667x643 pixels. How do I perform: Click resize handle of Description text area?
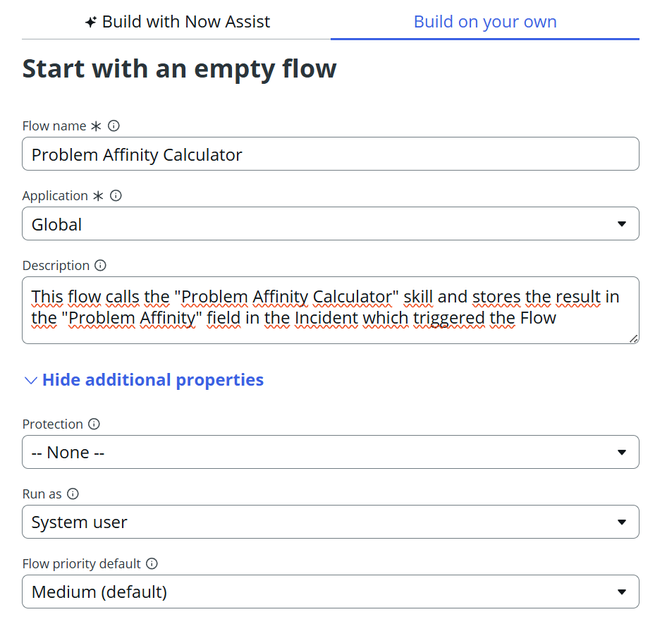pos(634,339)
